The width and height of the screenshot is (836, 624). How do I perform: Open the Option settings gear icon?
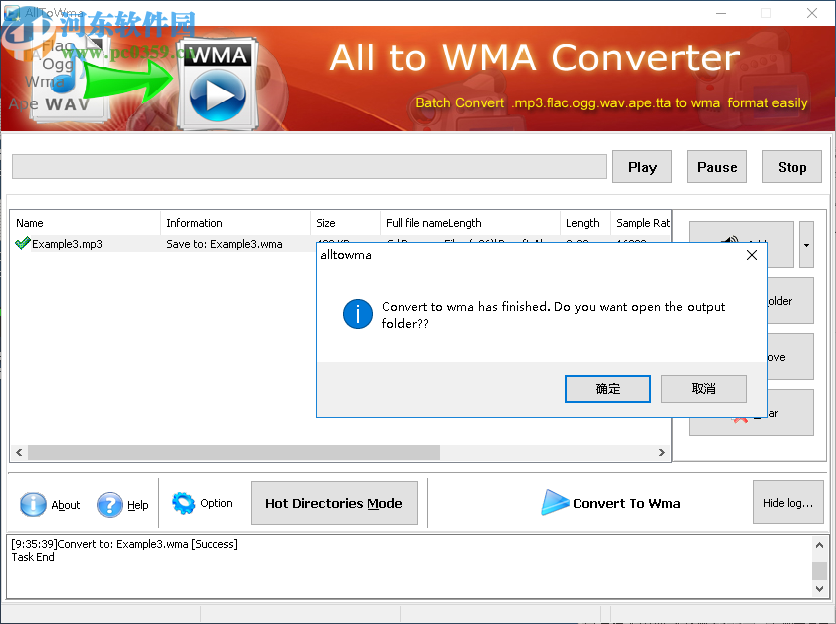(x=184, y=504)
